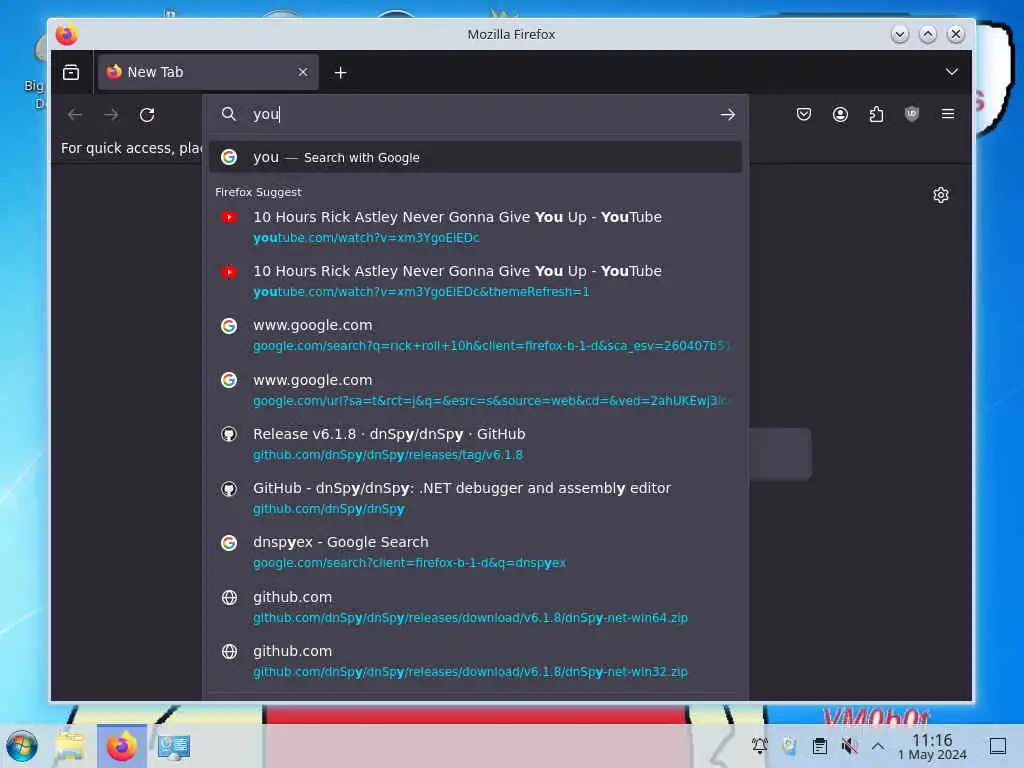Viewport: 1024px width, 768px height.
Task: Open the Firefox account icon
Action: [x=840, y=114]
